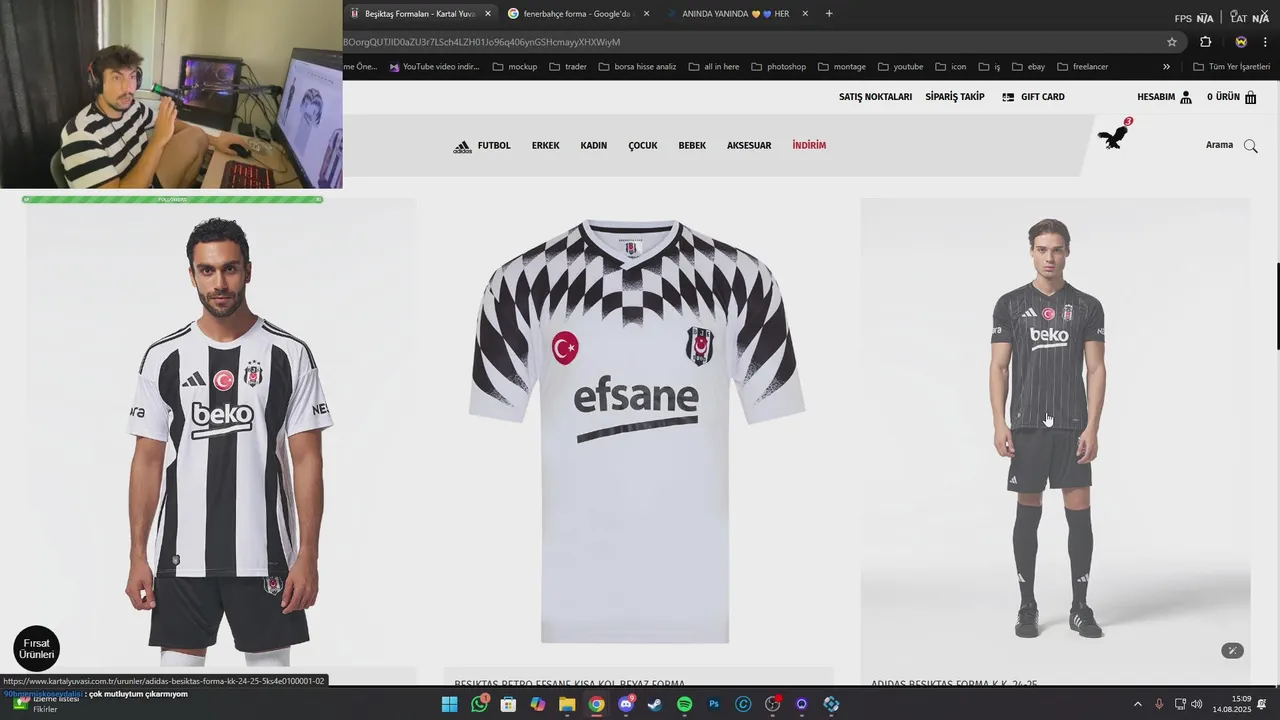The height and width of the screenshot is (720, 1280).
Task: Click the İzleme listesi Fikirler widget
Action: click(45, 704)
